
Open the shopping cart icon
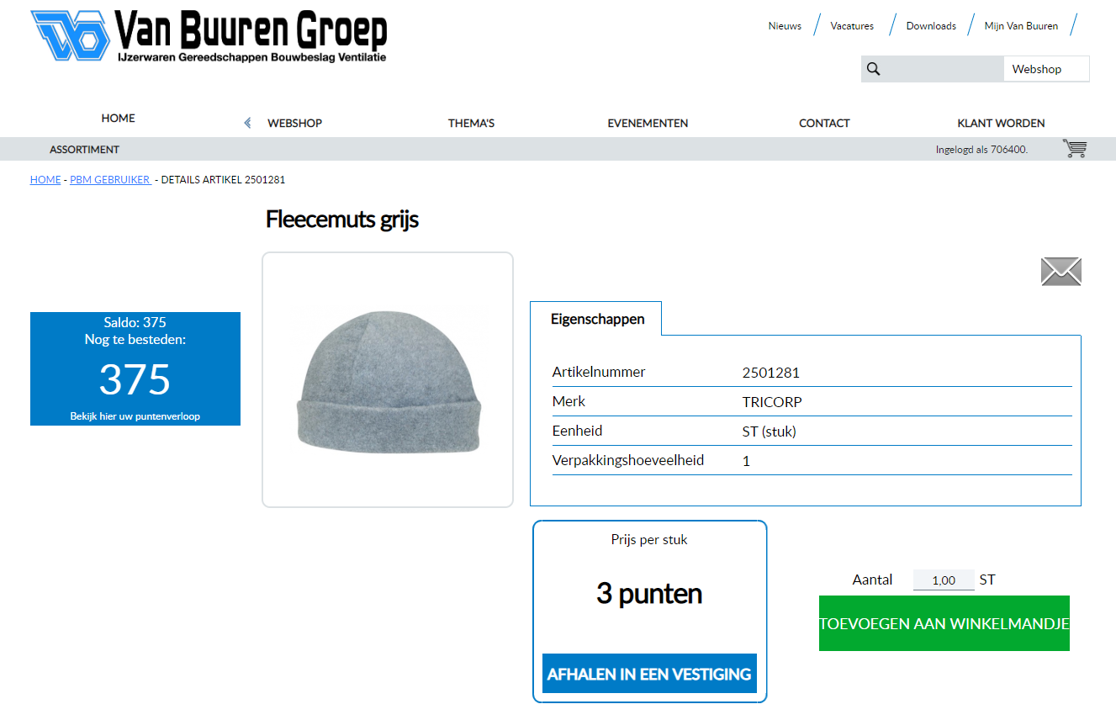click(x=1075, y=148)
